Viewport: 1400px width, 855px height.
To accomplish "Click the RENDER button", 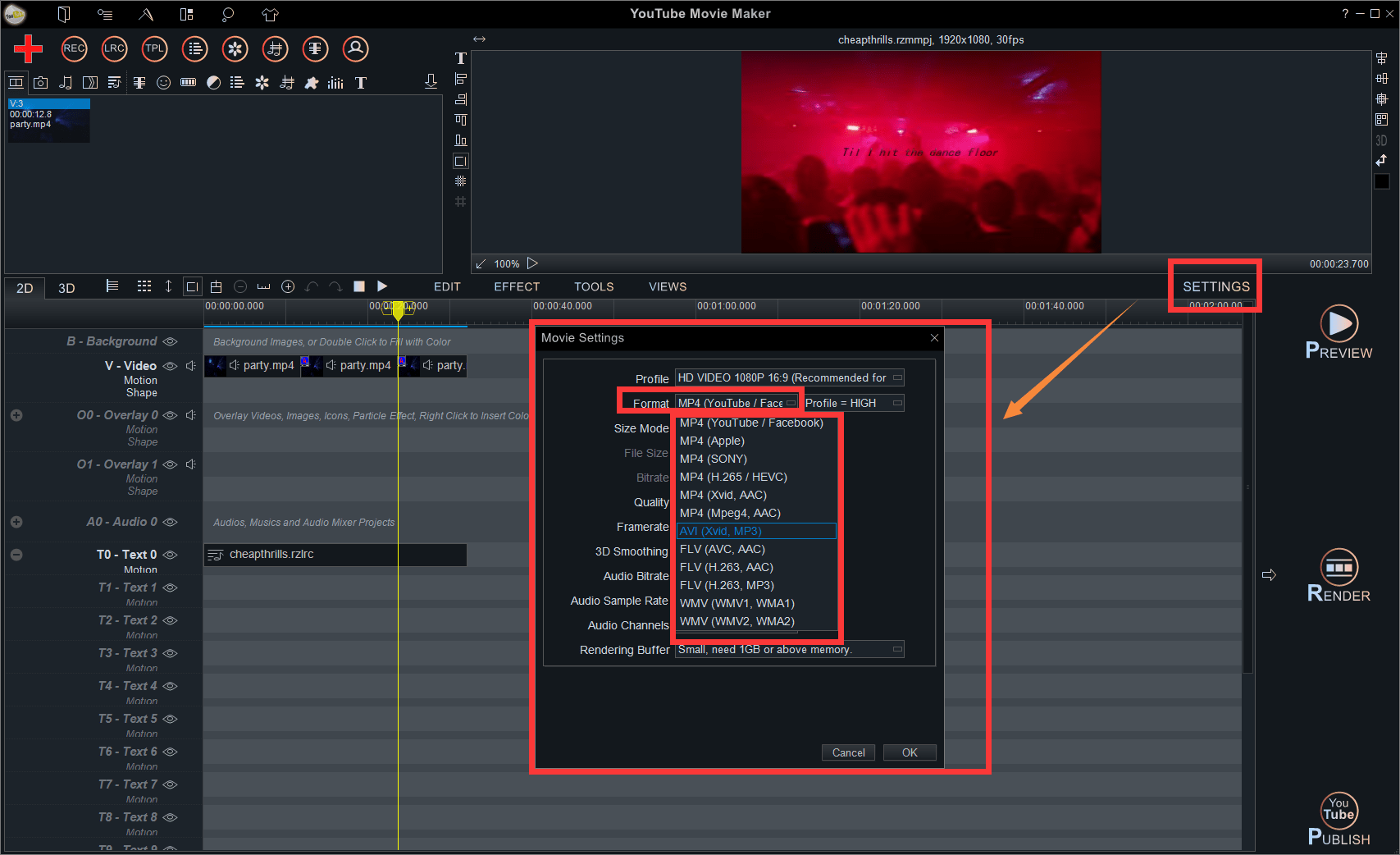I will pyautogui.click(x=1338, y=576).
